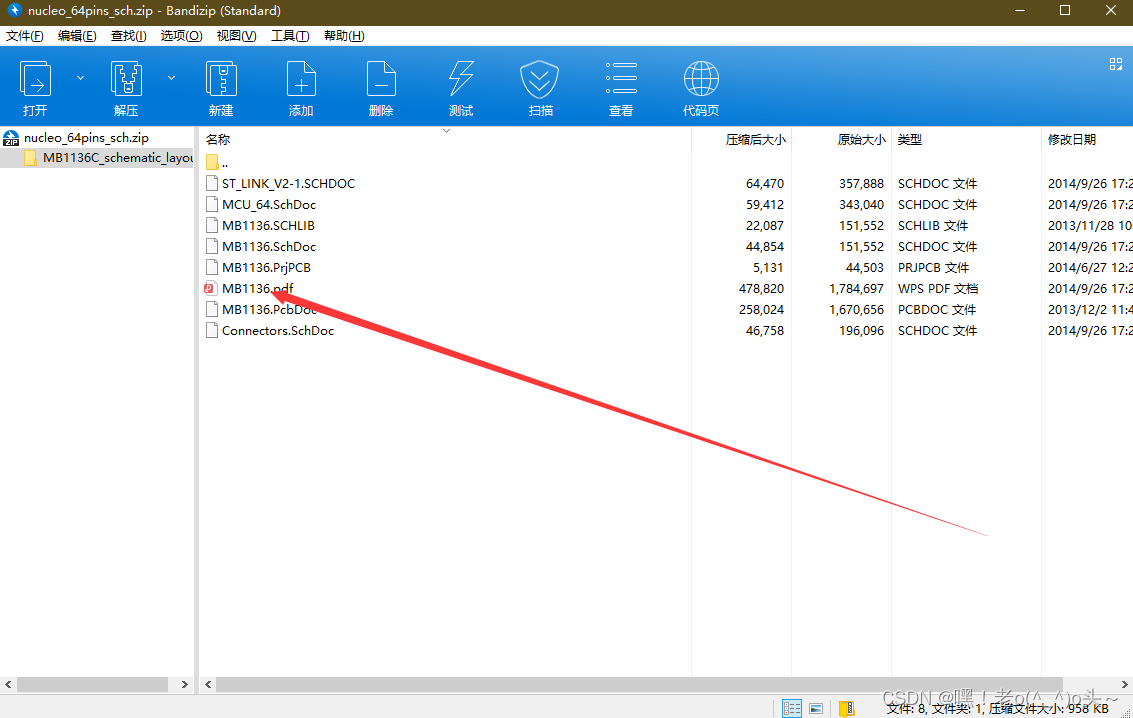This screenshot has height=718, width=1133.
Task: Click the tree pane left scroll arrow
Action: pos(8,684)
